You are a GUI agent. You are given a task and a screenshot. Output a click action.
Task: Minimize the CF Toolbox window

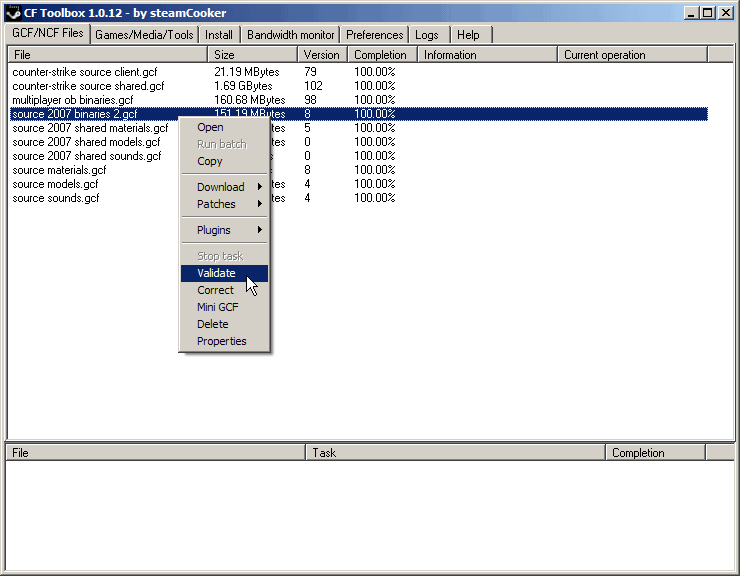click(x=691, y=13)
